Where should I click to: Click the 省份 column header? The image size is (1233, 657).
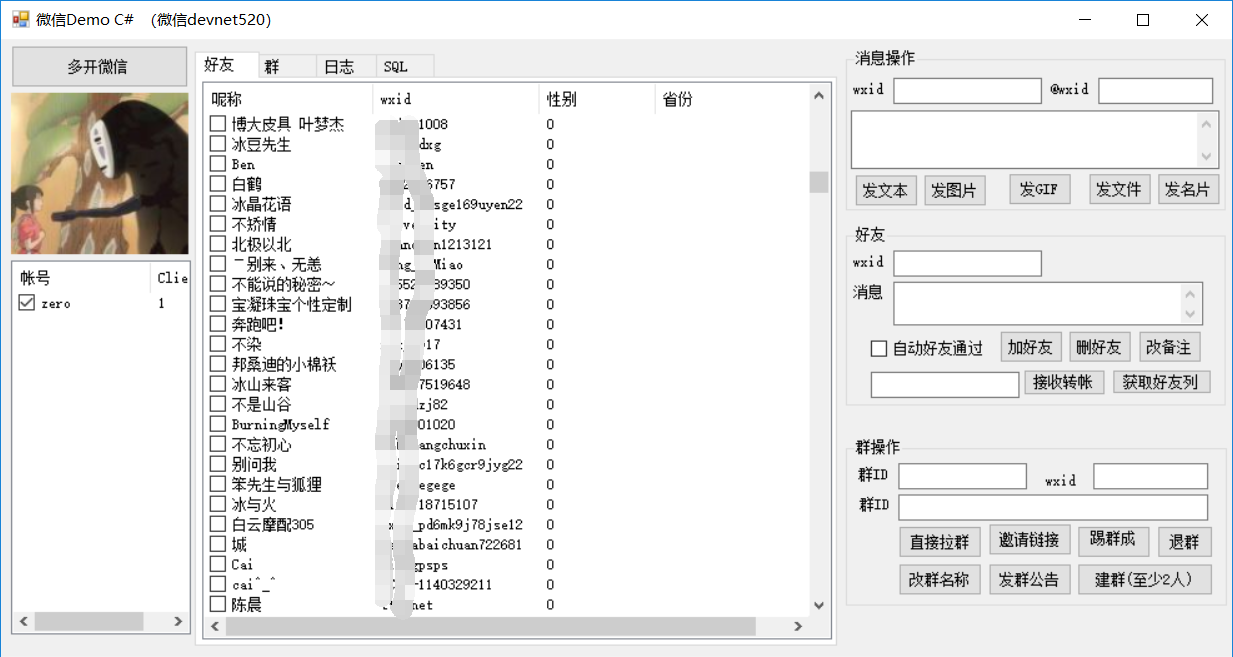732,99
